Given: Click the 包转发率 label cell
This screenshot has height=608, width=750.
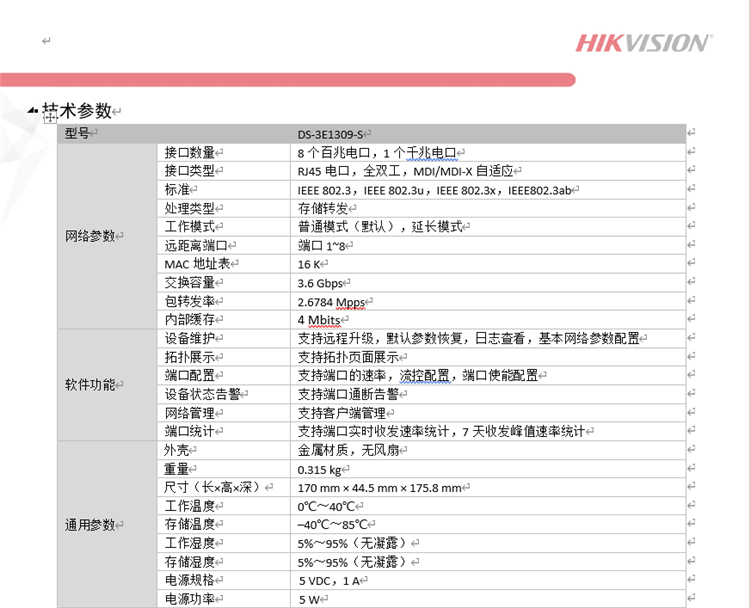Looking at the screenshot, I should click(x=223, y=301).
